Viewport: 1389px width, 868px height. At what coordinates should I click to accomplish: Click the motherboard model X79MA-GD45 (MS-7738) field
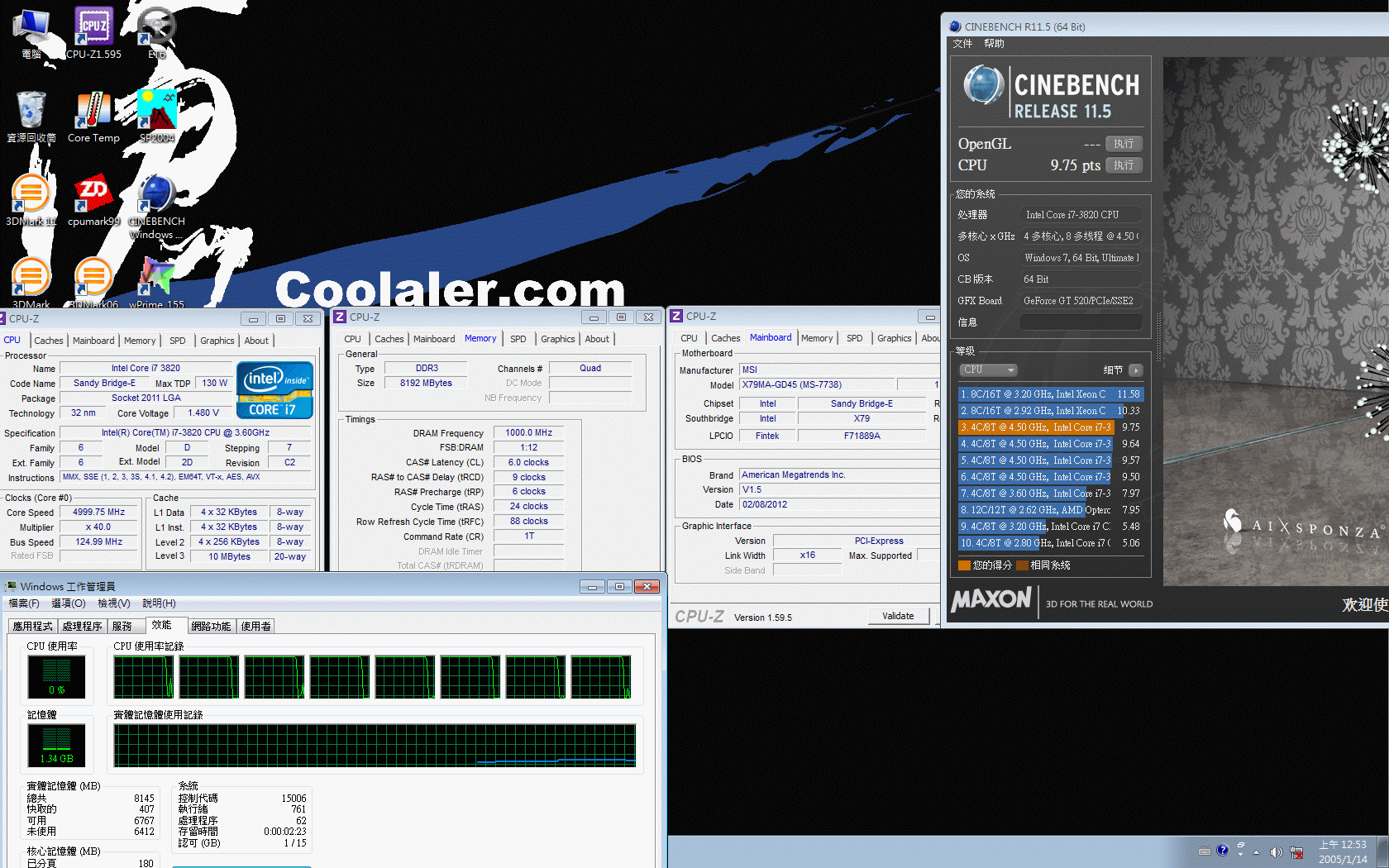(x=817, y=384)
